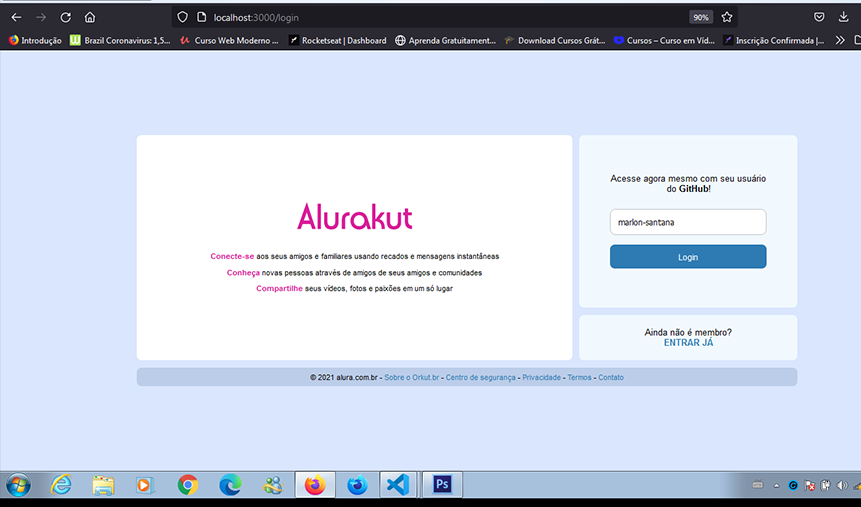This screenshot has height=507, width=861.
Task: Switch to Photoshop in the taskbar
Action: tap(442, 484)
